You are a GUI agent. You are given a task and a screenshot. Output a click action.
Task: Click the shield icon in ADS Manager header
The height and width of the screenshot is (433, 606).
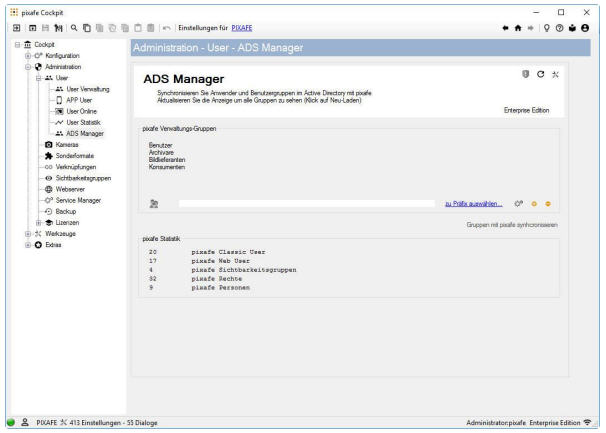tap(523, 77)
